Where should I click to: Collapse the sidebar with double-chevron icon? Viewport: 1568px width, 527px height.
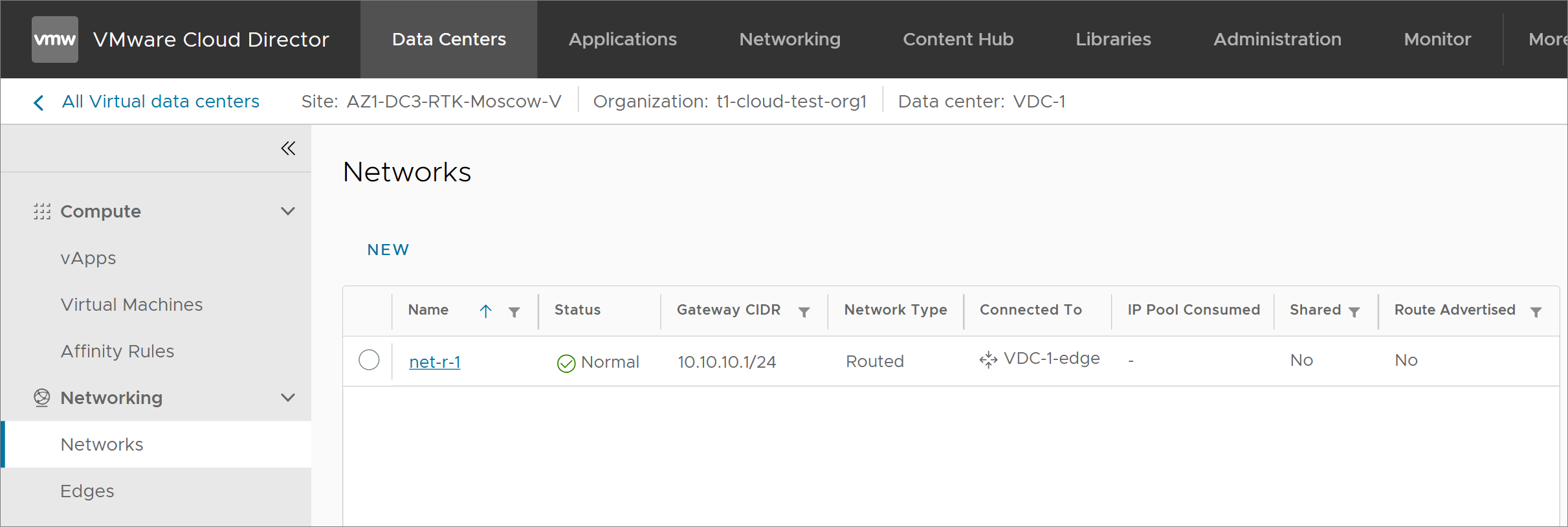(x=288, y=148)
